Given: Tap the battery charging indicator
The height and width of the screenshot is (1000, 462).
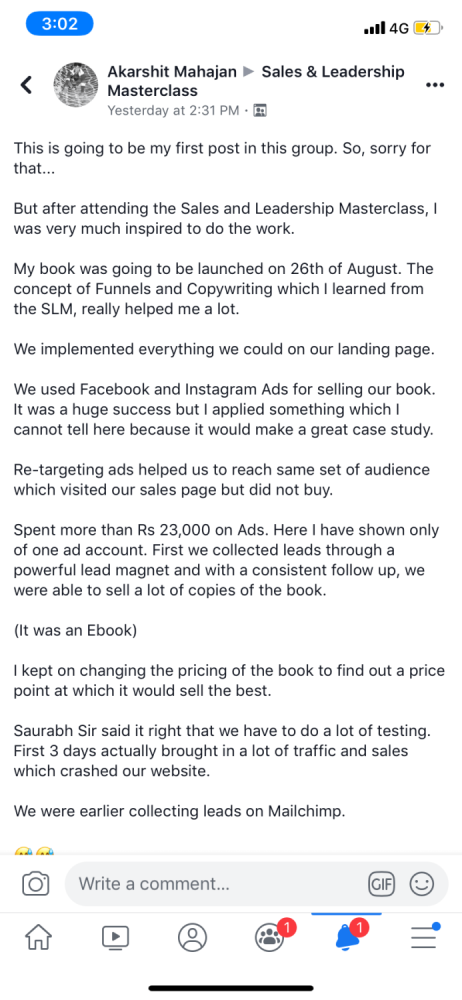Looking at the screenshot, I should [x=427, y=28].
